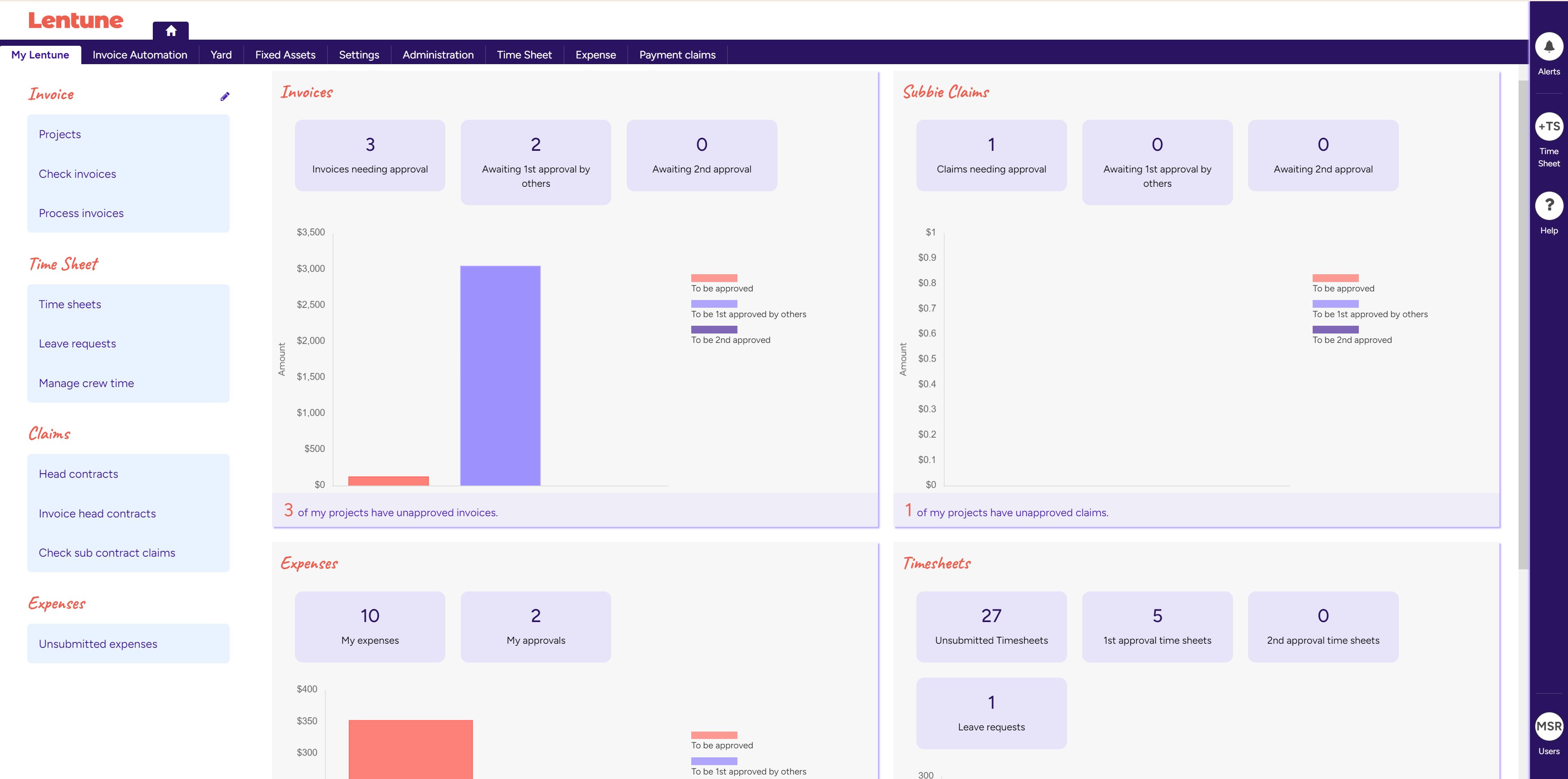Toggle Invoices legend To be approved swatch
The height and width of the screenshot is (779, 1568).
tap(714, 278)
